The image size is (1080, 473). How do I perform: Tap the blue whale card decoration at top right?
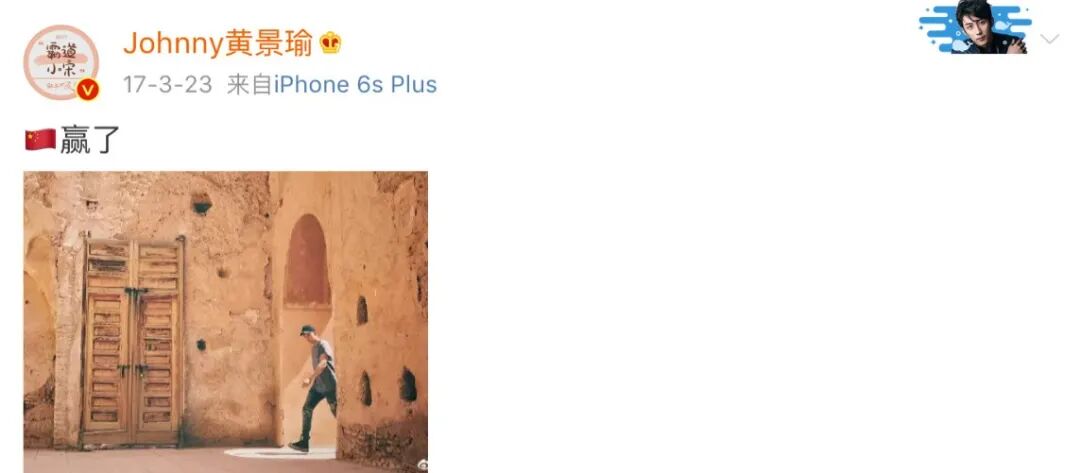pos(975,27)
